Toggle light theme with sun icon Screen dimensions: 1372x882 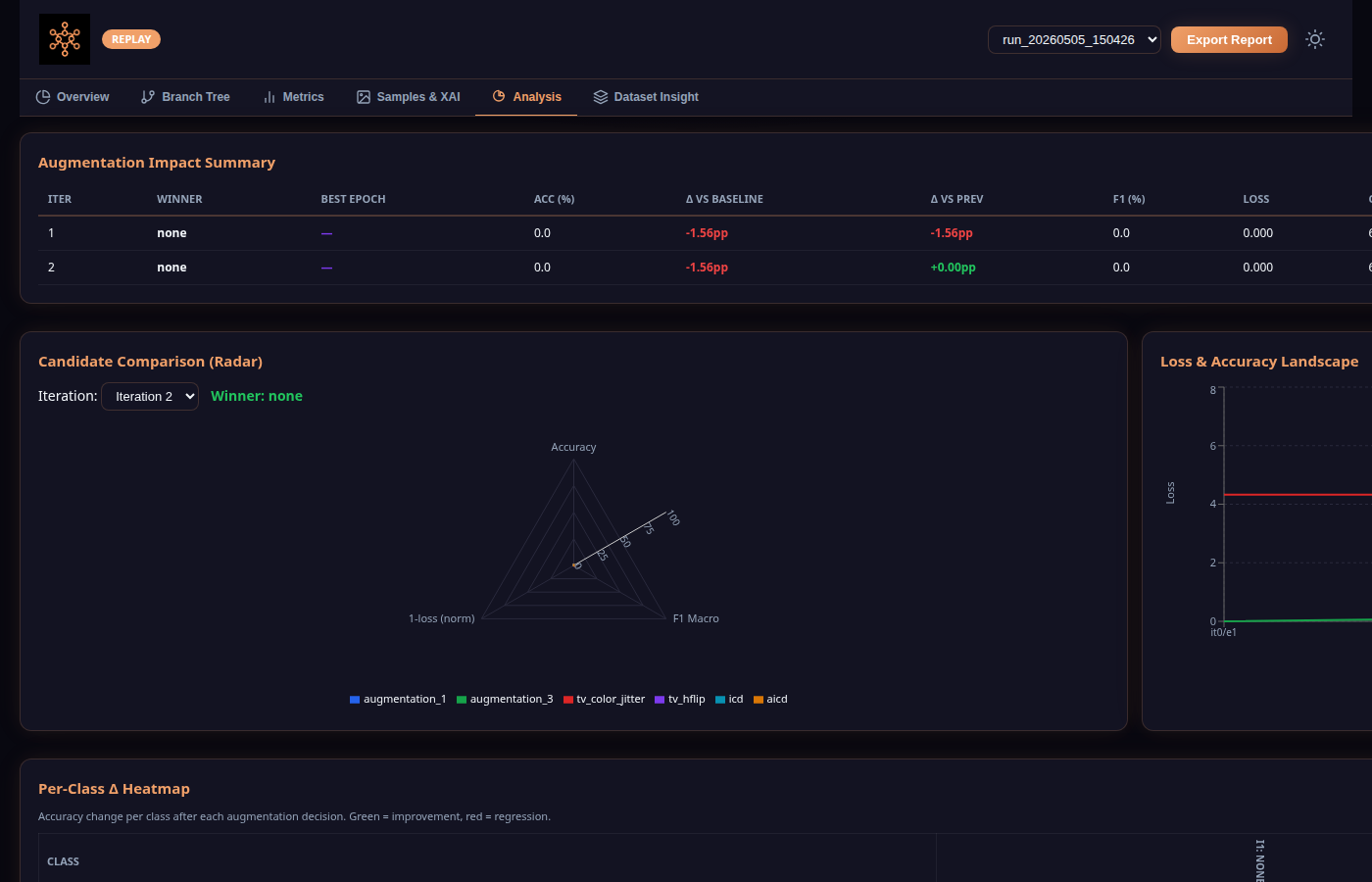click(x=1315, y=39)
